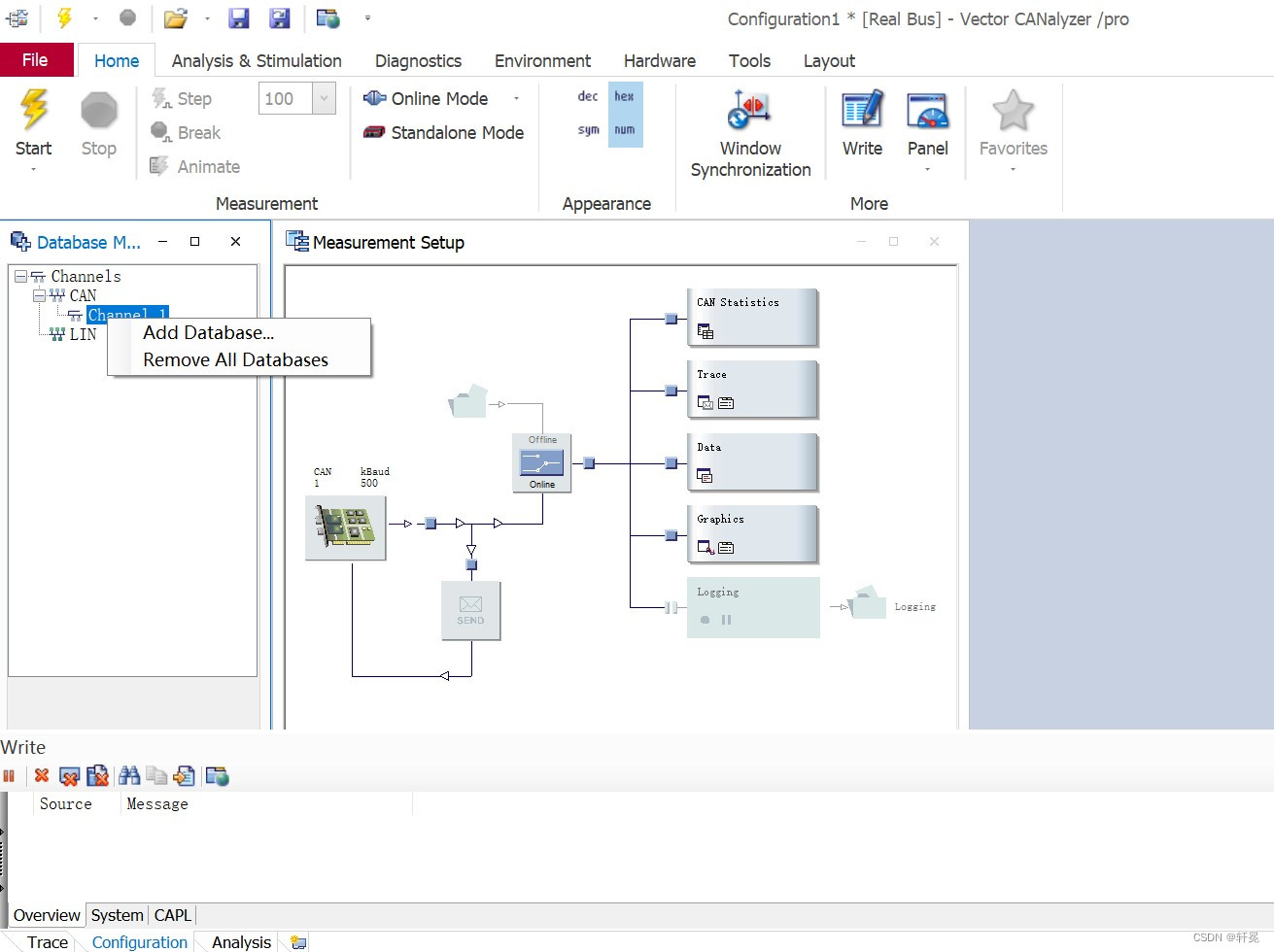
Task: Choose Add Database... from context menu
Action: pos(209,332)
